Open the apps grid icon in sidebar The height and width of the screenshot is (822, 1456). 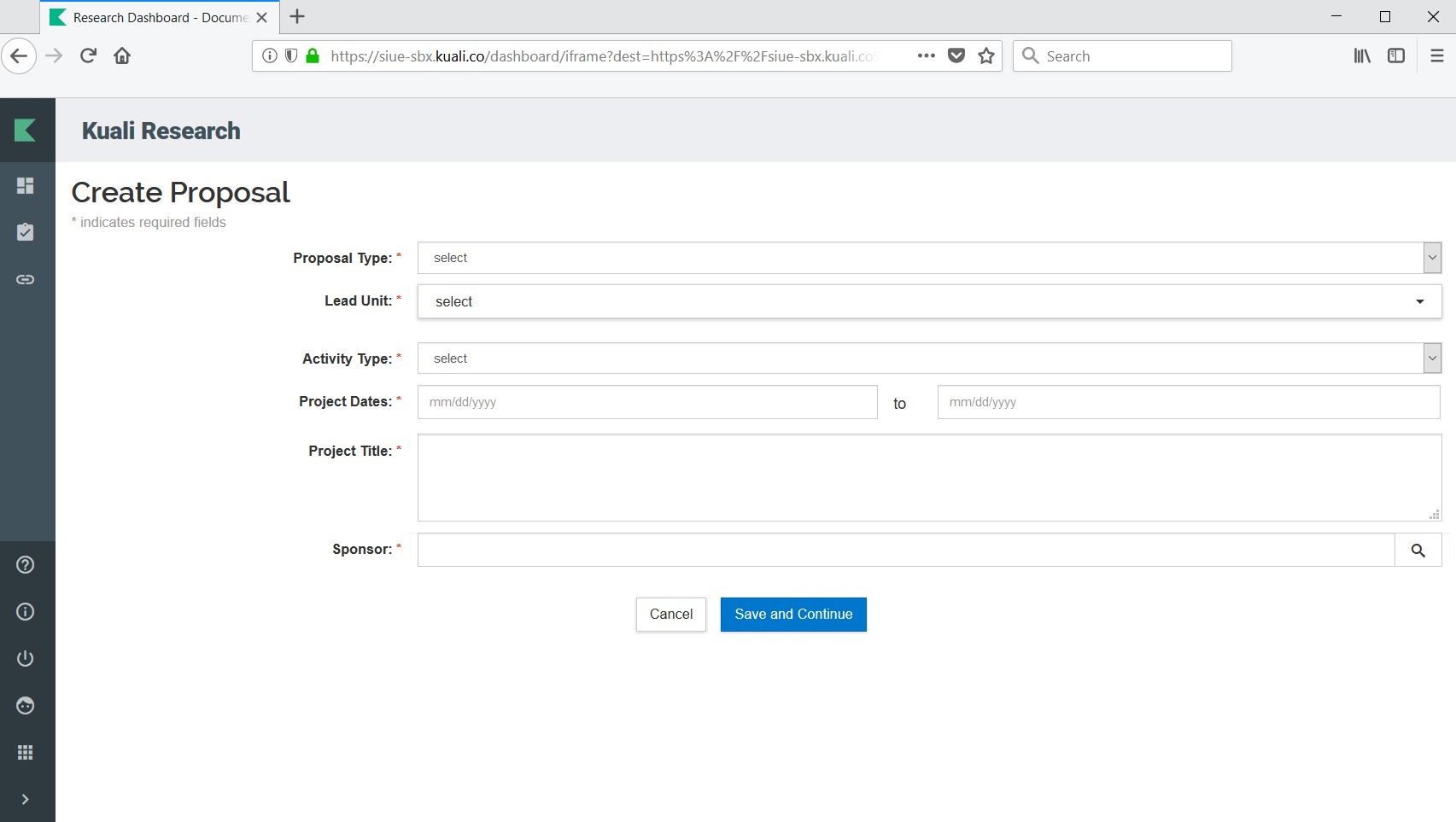26,753
